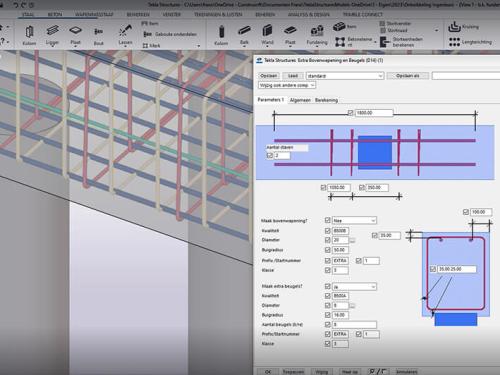
Task: Select the steel Plaat tool
Action: tap(76, 35)
